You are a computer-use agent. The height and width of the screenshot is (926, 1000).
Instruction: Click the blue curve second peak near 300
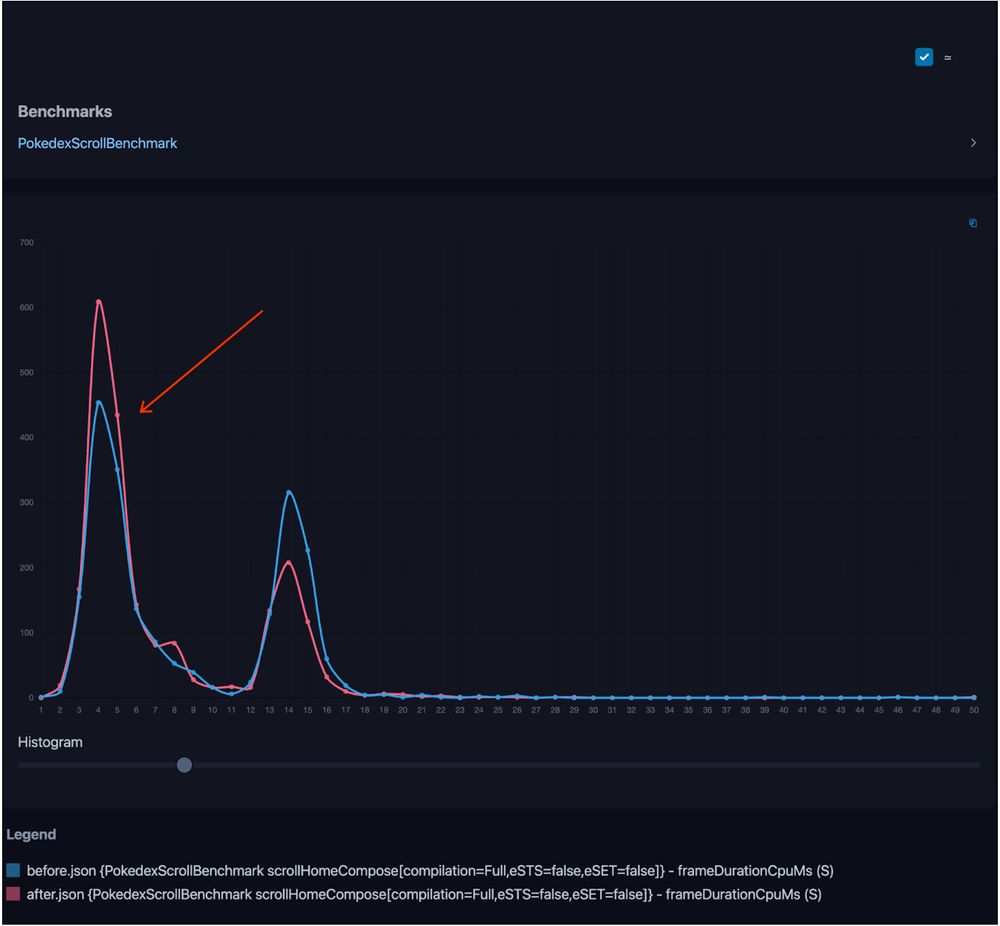[288, 492]
